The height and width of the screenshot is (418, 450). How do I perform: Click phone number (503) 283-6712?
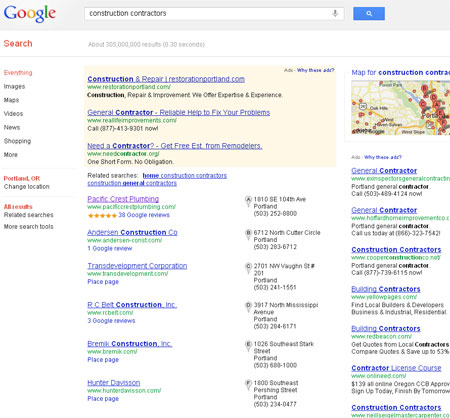click(275, 247)
